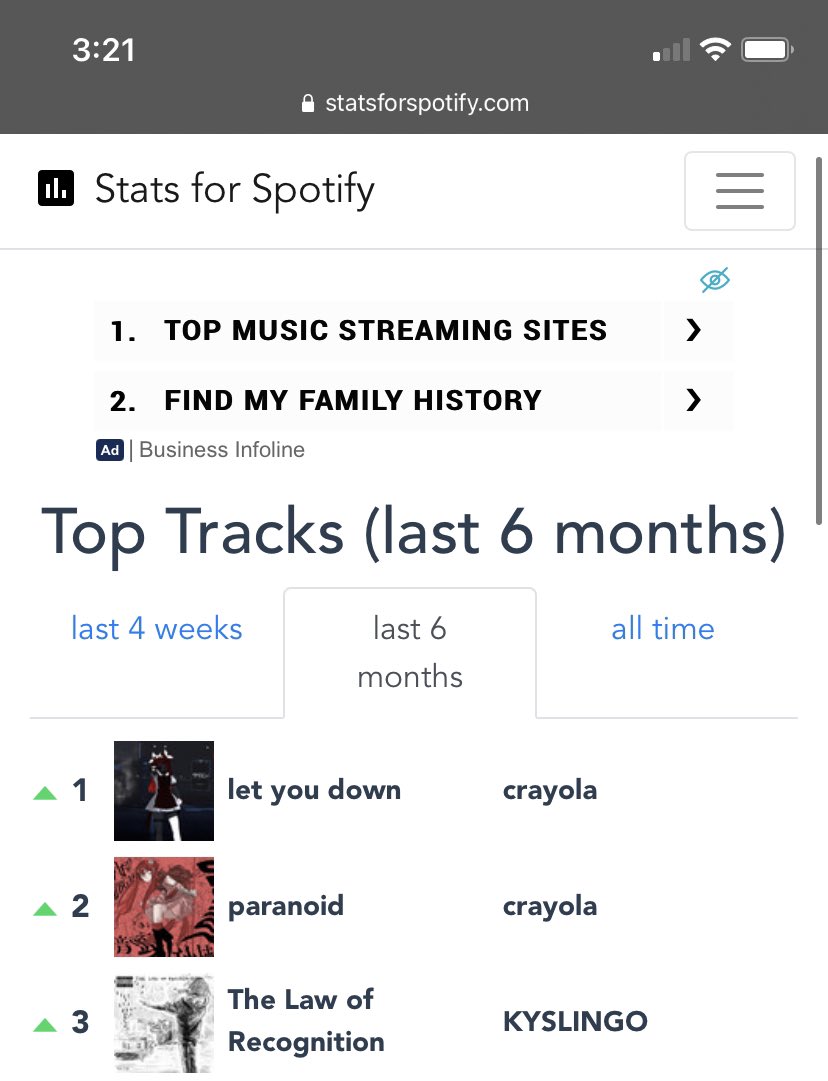
Task: Click the Stats for Spotify logo icon
Action: coord(56,188)
